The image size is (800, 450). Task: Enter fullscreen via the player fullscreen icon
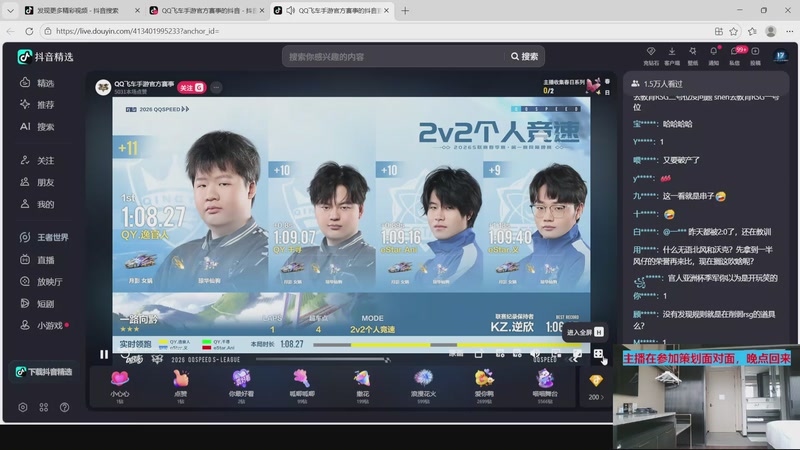click(598, 354)
